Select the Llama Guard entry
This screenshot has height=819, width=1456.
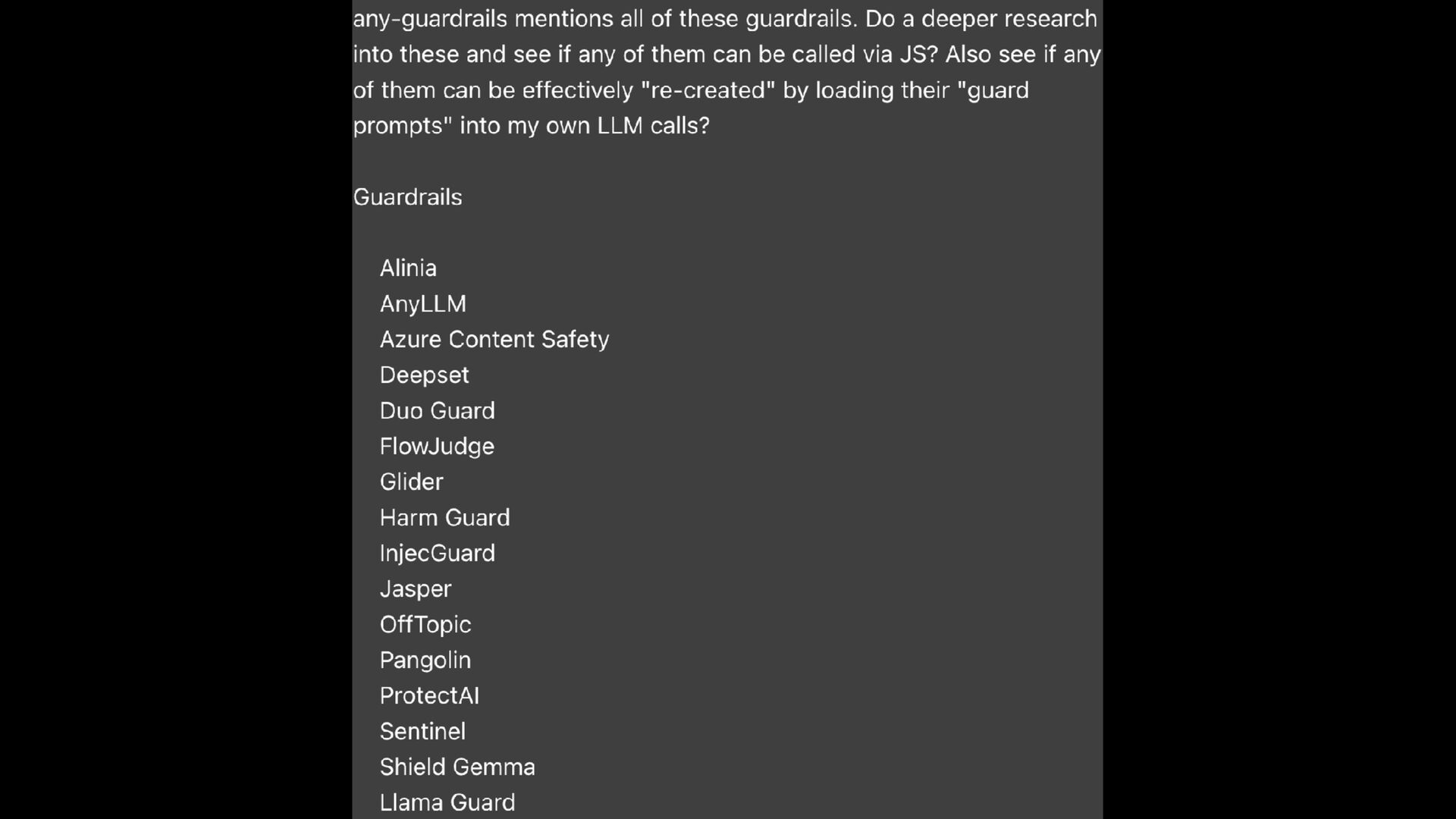pyautogui.click(x=447, y=802)
